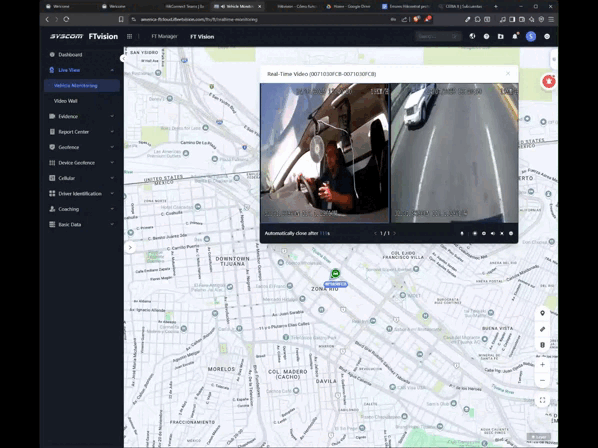This screenshot has height=448, width=598.
Task: Switch to the FT Manager tab
Action: 164,37
